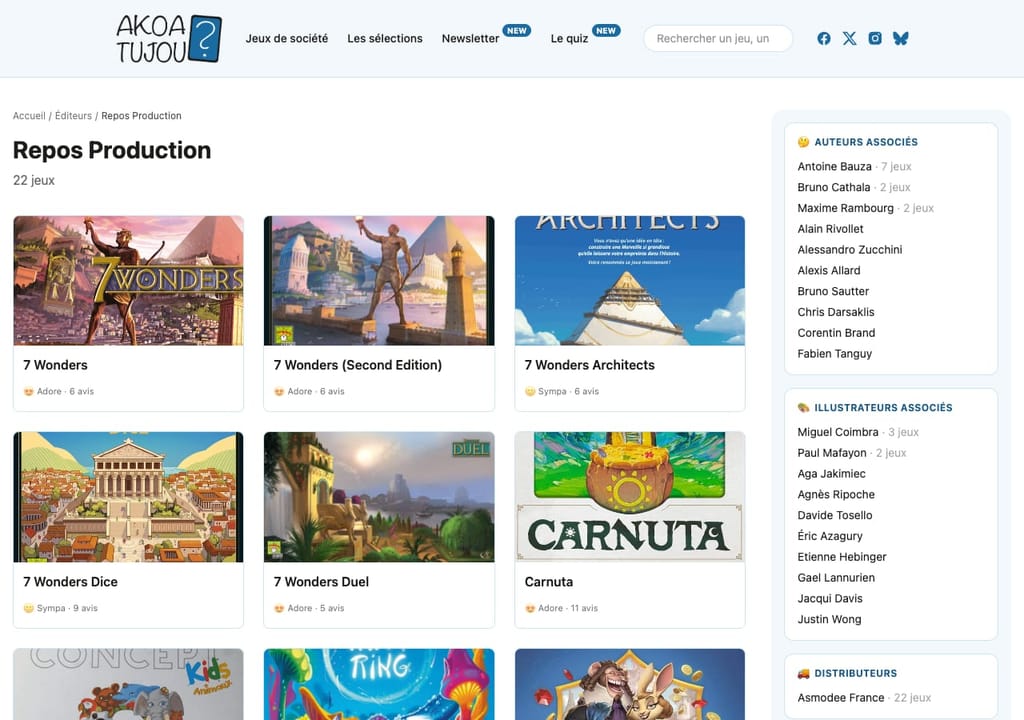
Task: Click the 'Adore · 11 avis' rating text
Action: click(x=568, y=608)
